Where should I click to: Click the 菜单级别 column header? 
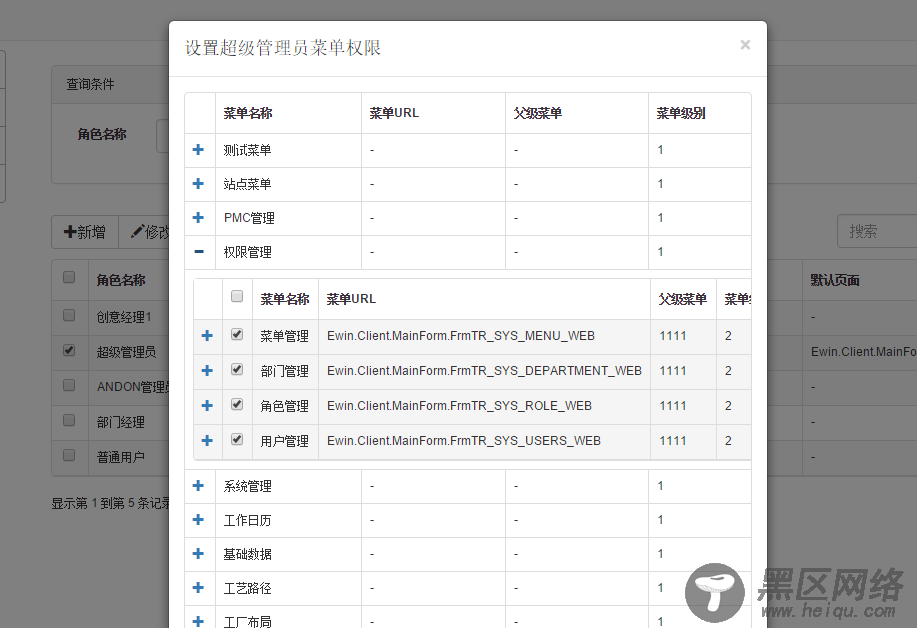[699, 113]
